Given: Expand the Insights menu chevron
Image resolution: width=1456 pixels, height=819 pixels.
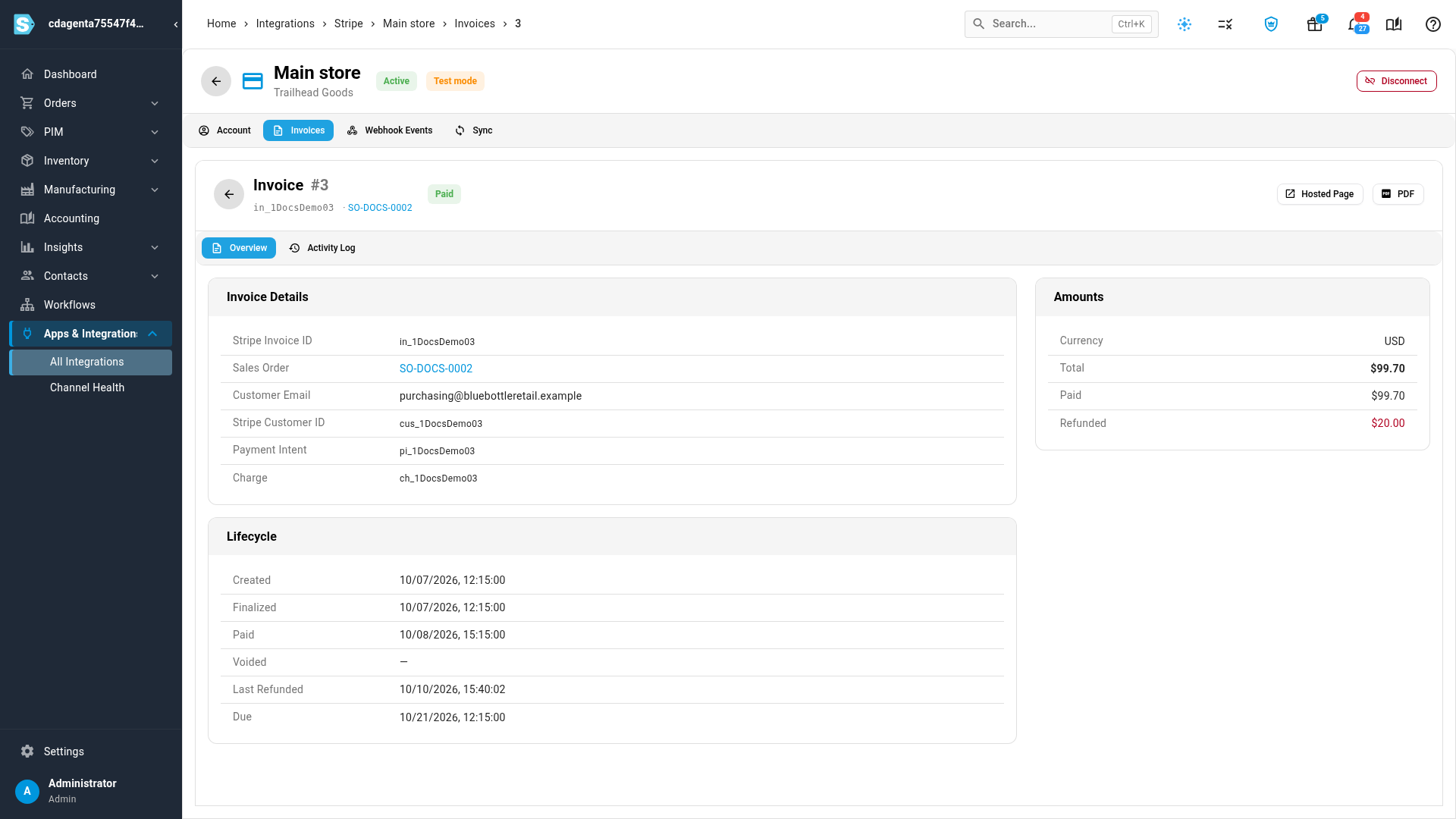Looking at the screenshot, I should click(155, 247).
